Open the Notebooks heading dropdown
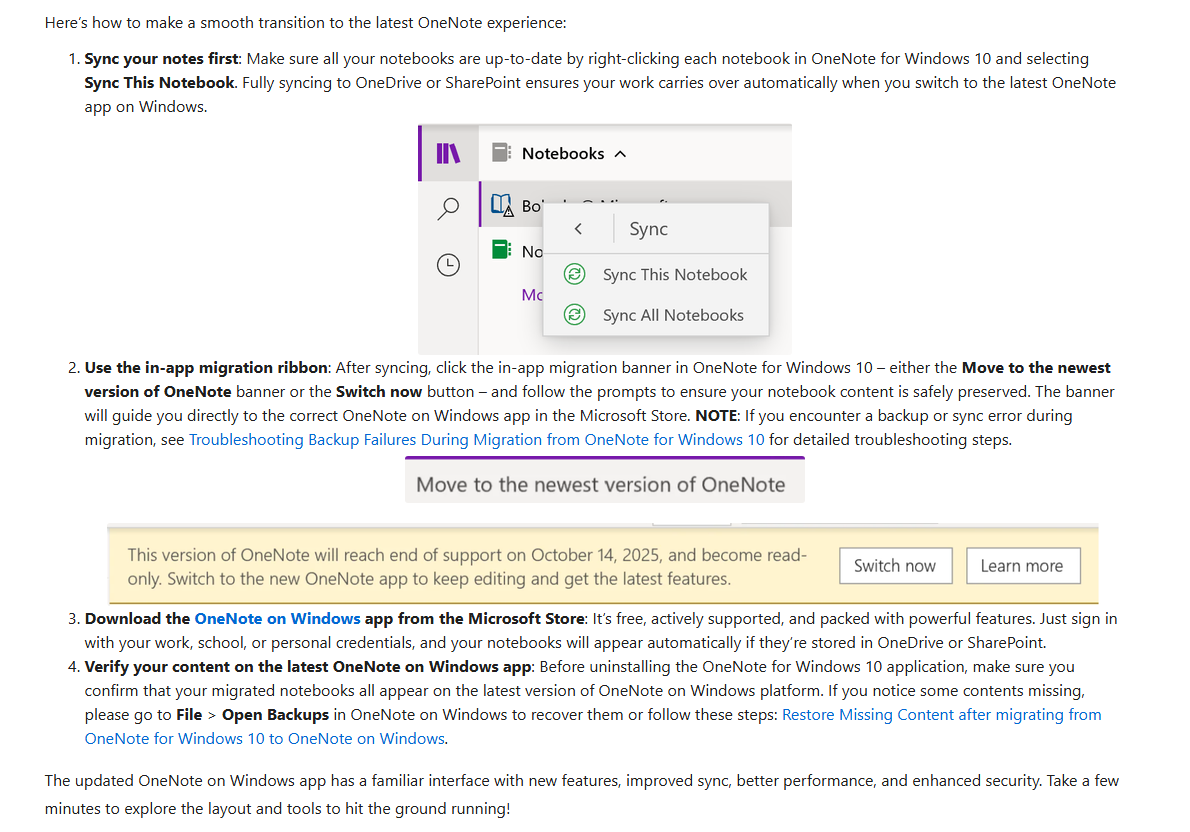This screenshot has height=832, width=1190. coord(563,153)
